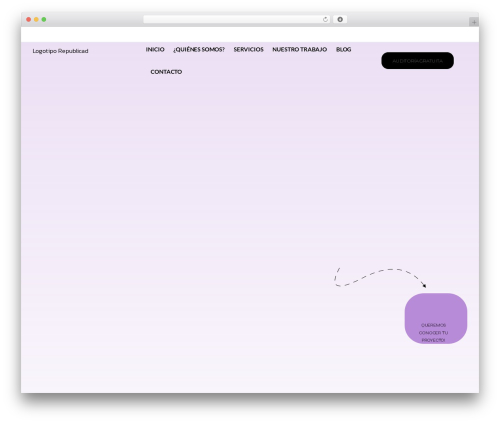Open the INICIO menu item
This screenshot has width=500, height=423.
tap(155, 49)
